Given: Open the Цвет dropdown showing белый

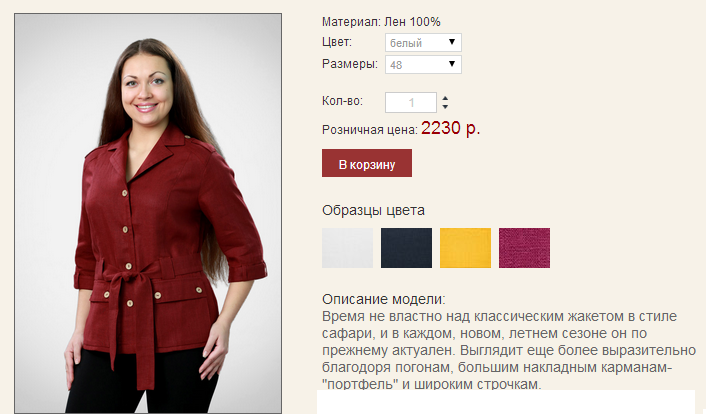Looking at the screenshot, I should [x=423, y=43].
